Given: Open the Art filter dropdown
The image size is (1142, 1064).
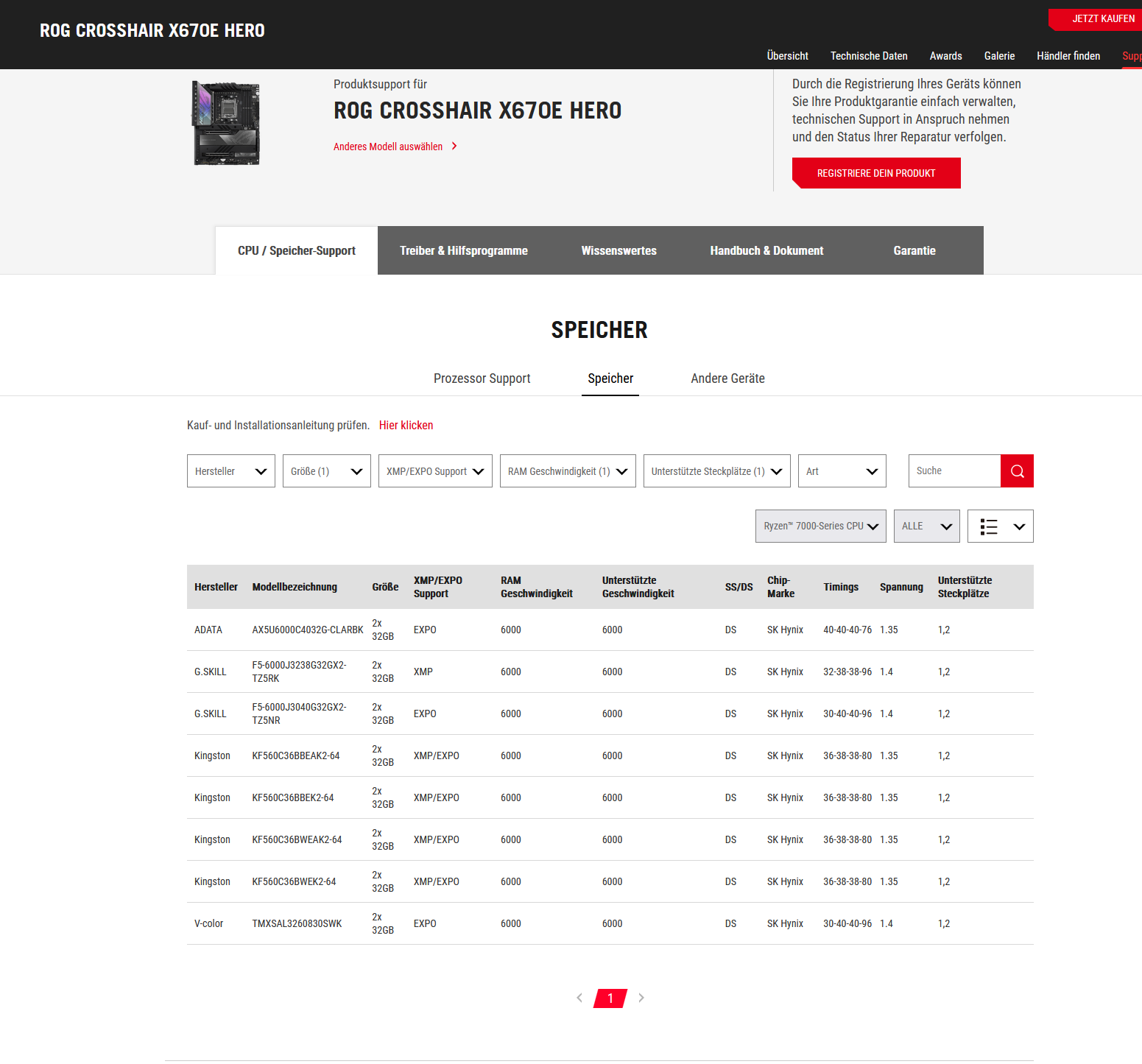Looking at the screenshot, I should click(x=842, y=471).
